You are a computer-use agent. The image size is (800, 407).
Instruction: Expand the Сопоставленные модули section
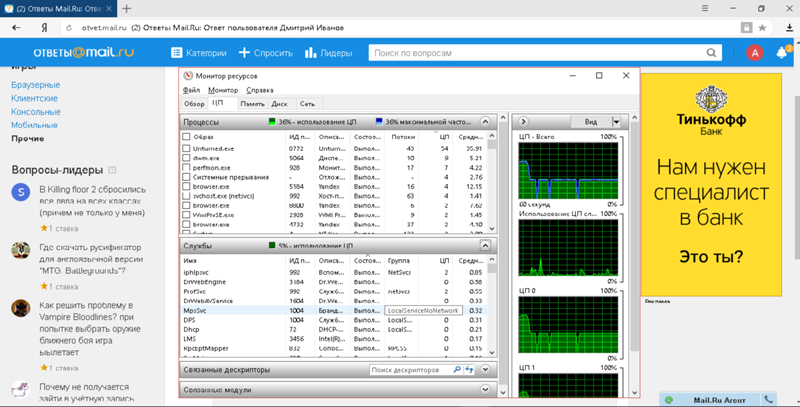485,390
